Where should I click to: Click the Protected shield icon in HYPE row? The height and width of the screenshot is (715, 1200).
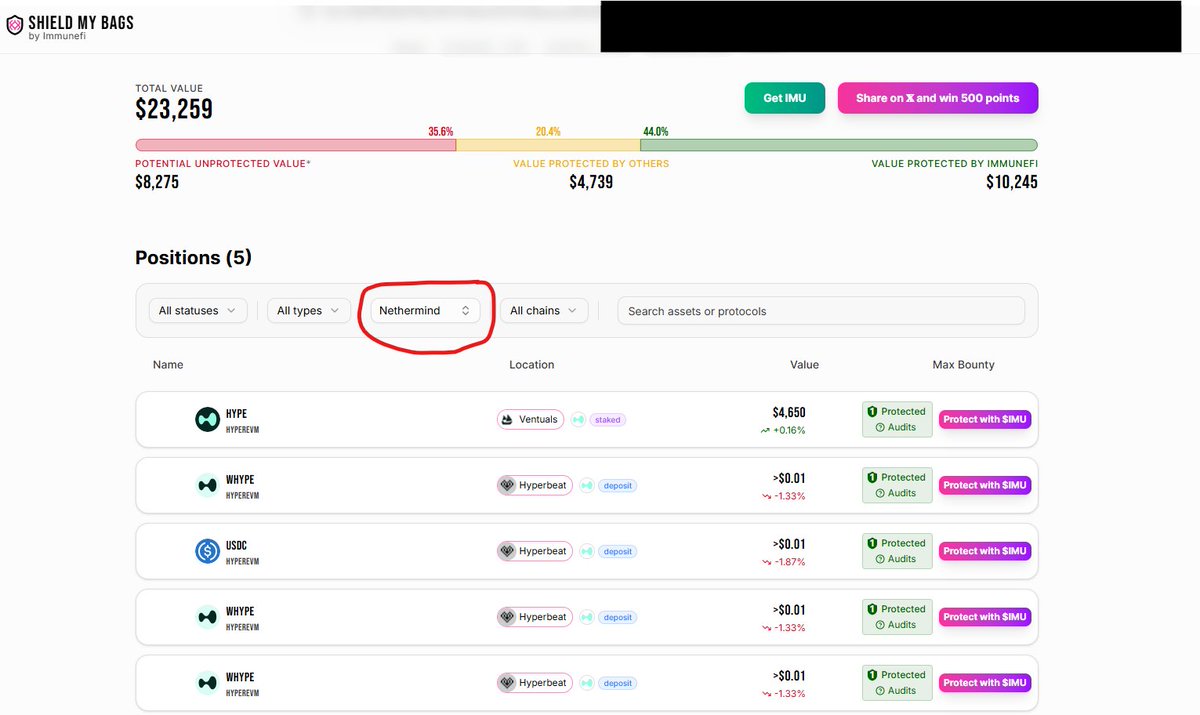pyautogui.click(x=872, y=411)
